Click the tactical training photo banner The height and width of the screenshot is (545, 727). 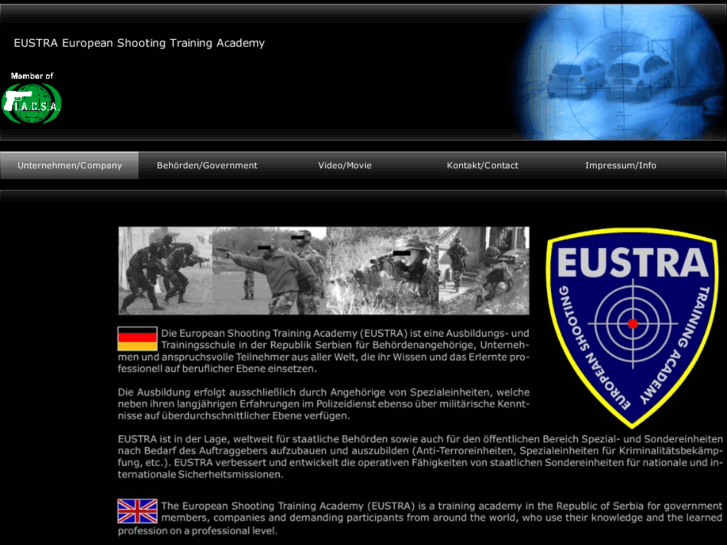click(324, 270)
